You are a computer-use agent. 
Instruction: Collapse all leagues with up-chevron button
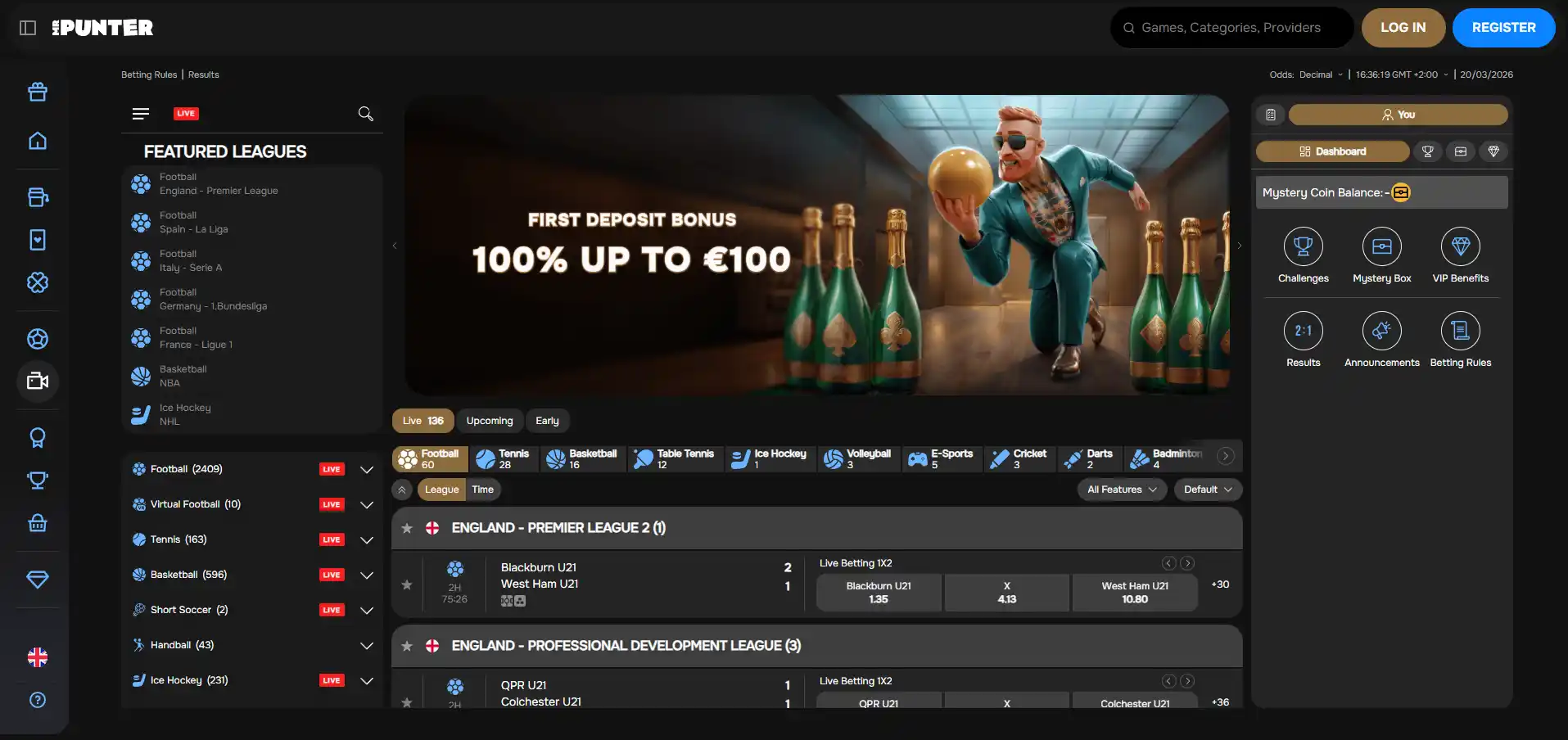(x=402, y=490)
